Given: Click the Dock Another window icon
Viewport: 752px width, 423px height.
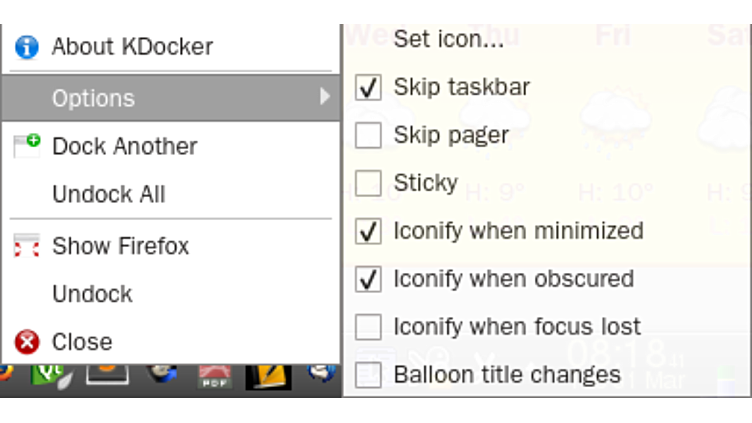Looking at the screenshot, I should click(x=26, y=146).
